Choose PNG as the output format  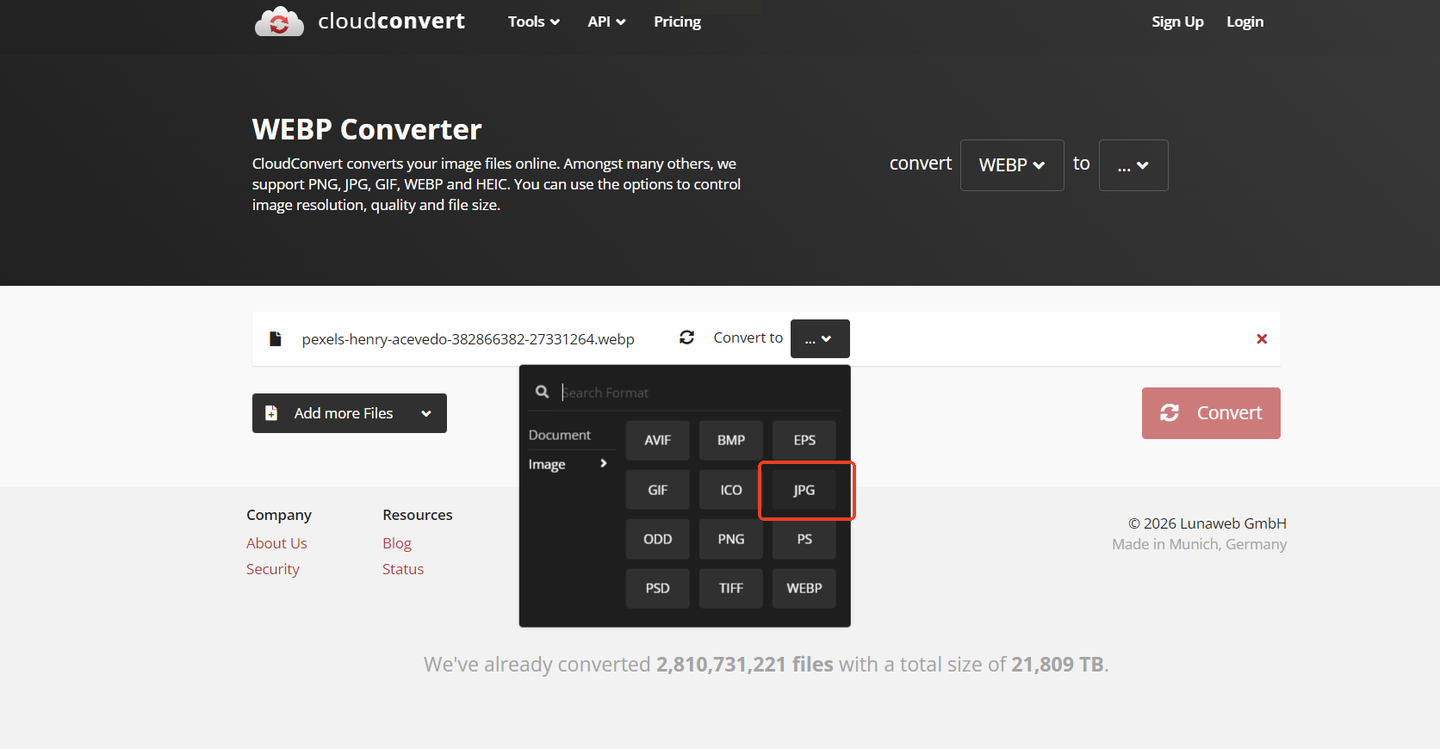pyautogui.click(x=731, y=539)
